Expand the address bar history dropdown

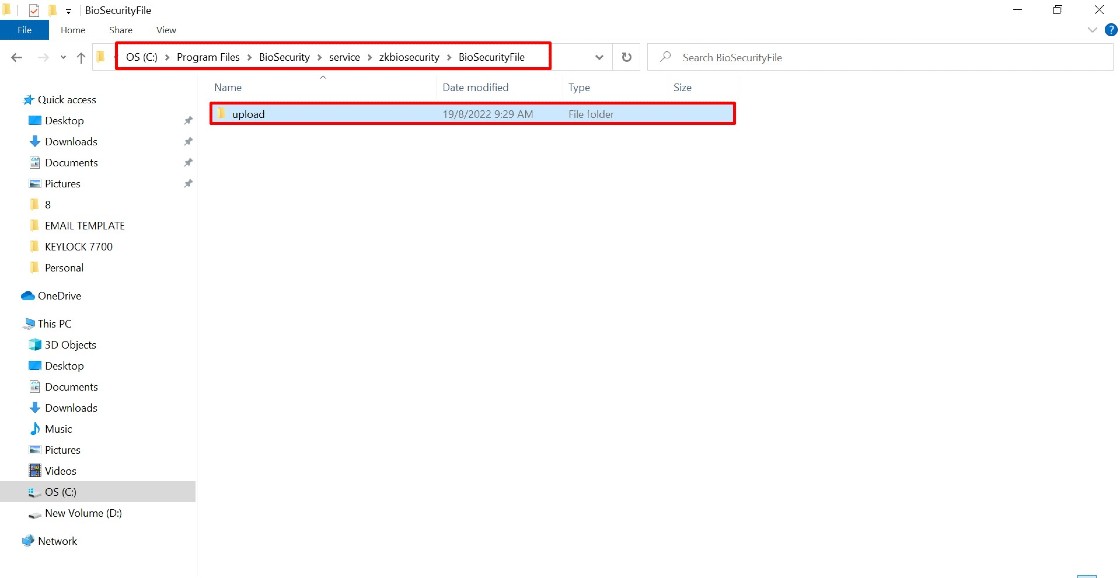pyautogui.click(x=599, y=57)
